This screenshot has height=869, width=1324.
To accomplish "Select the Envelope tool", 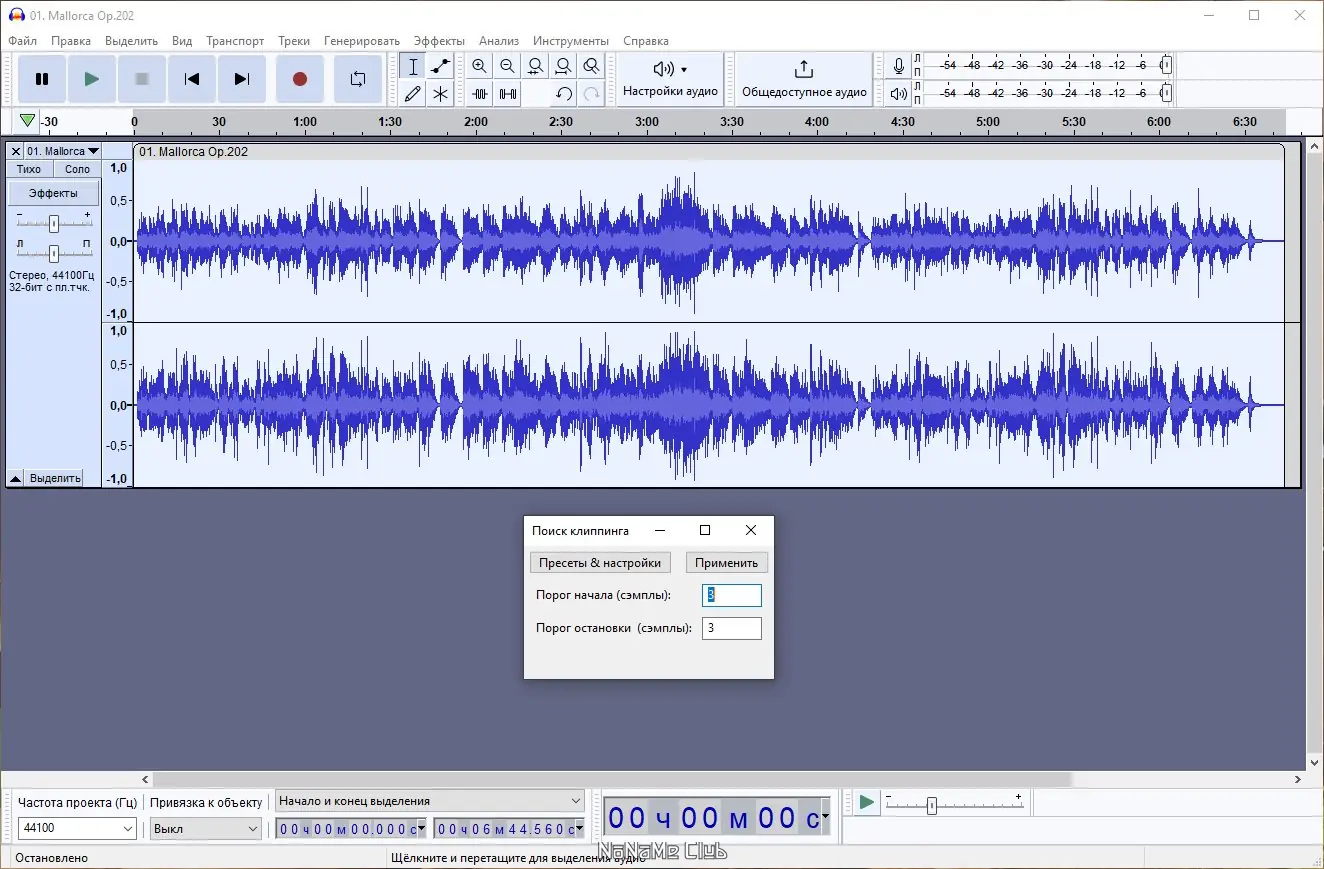I will tap(440, 67).
